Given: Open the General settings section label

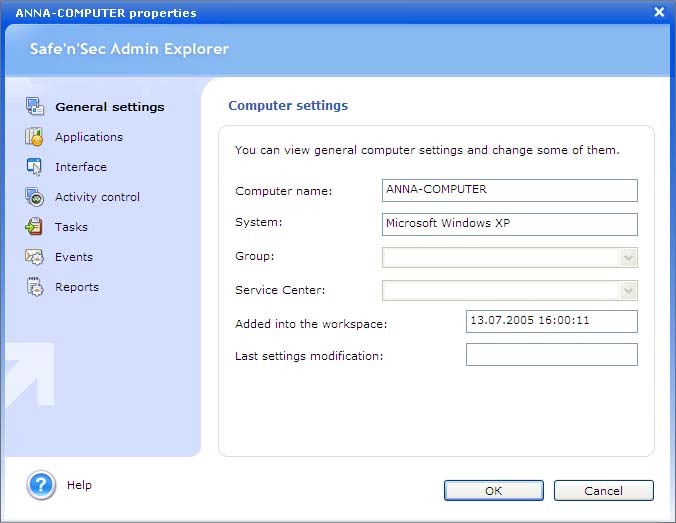Looking at the screenshot, I should point(110,107).
